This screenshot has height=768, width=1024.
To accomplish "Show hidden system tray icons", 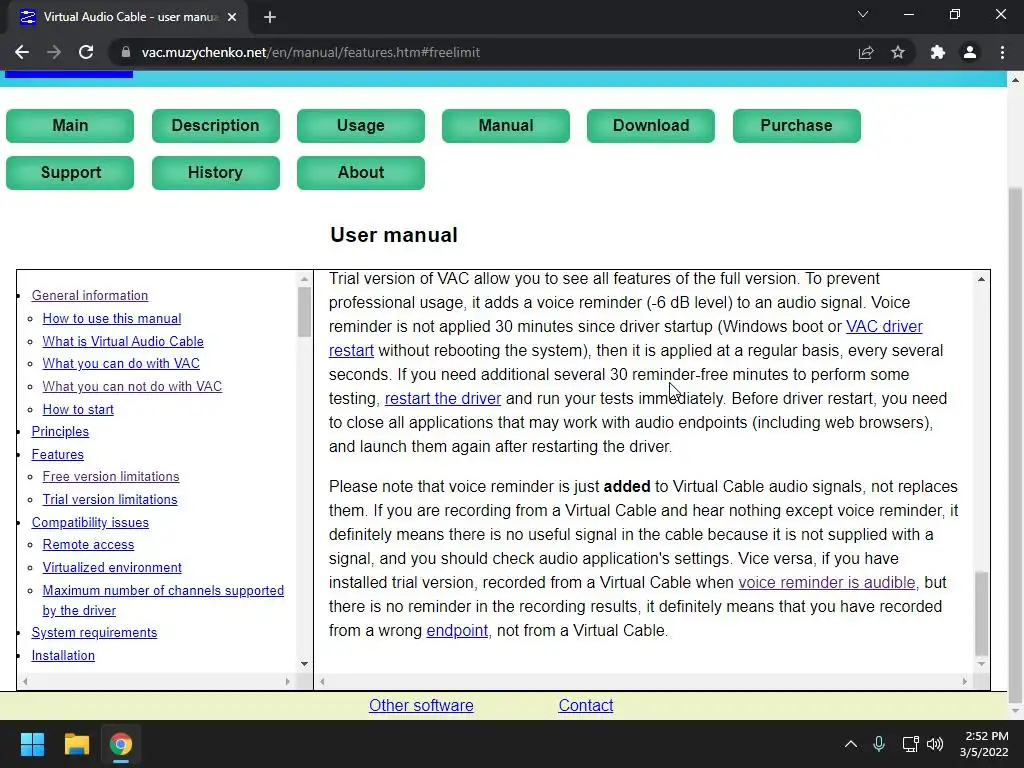I will [x=851, y=744].
